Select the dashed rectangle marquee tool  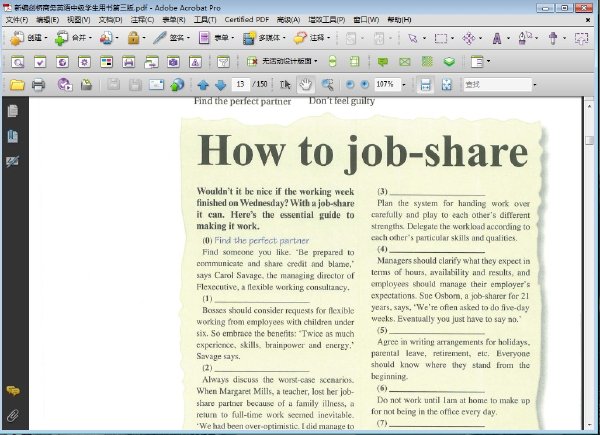tap(441, 38)
